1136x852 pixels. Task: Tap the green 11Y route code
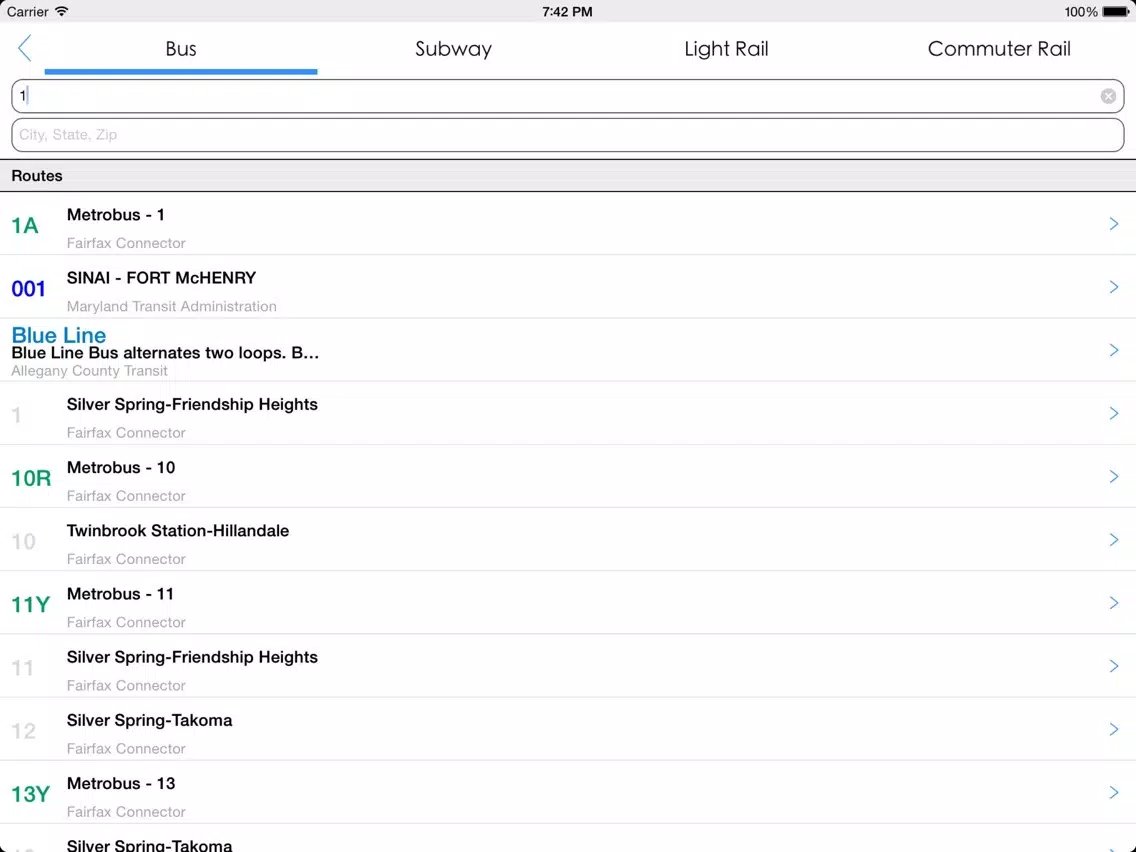[30, 604]
